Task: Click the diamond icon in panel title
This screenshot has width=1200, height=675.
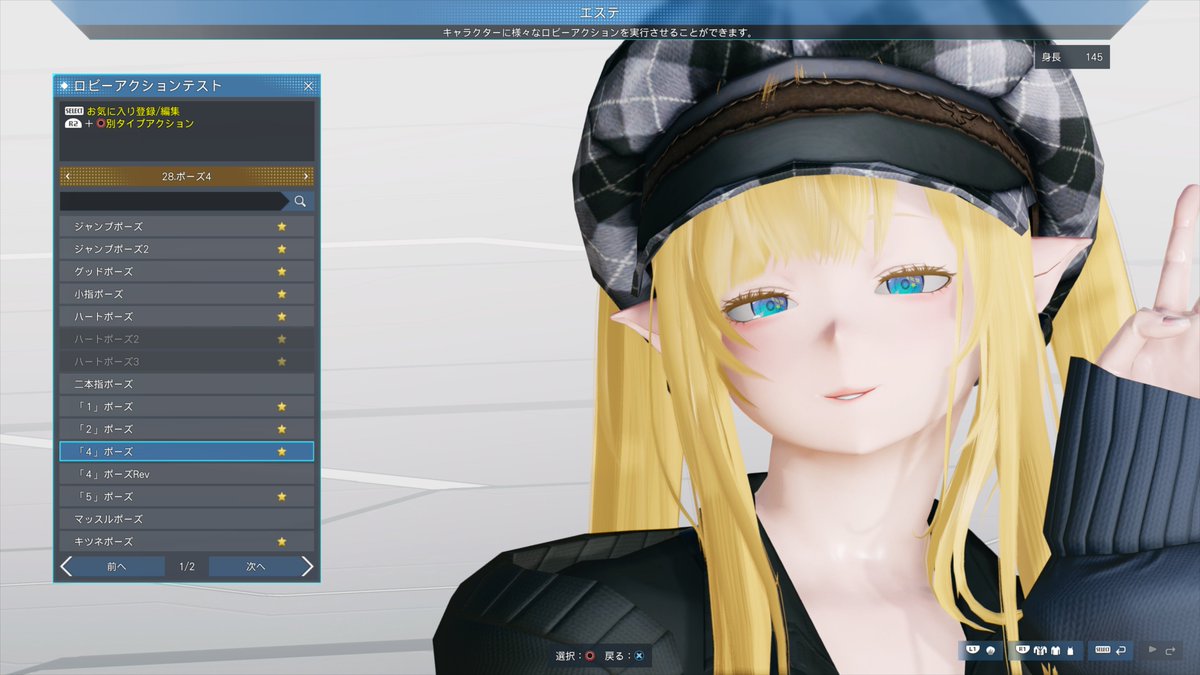Action: 65,86
